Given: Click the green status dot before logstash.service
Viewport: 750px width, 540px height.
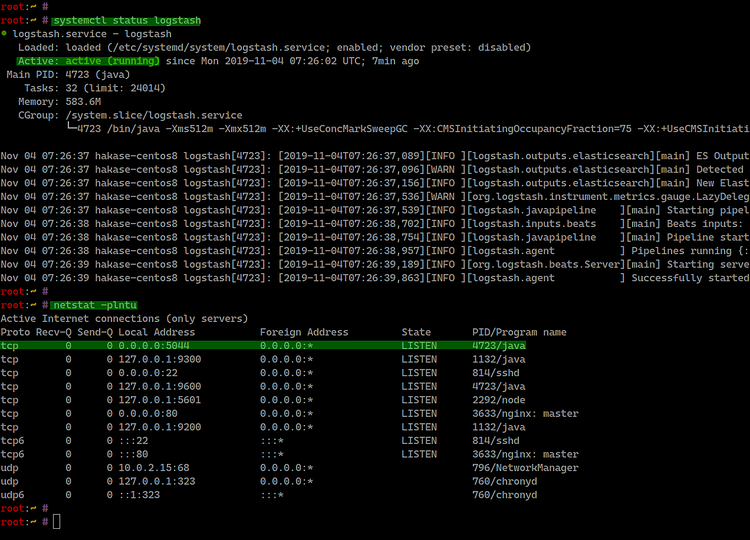Looking at the screenshot, I should (4, 33).
